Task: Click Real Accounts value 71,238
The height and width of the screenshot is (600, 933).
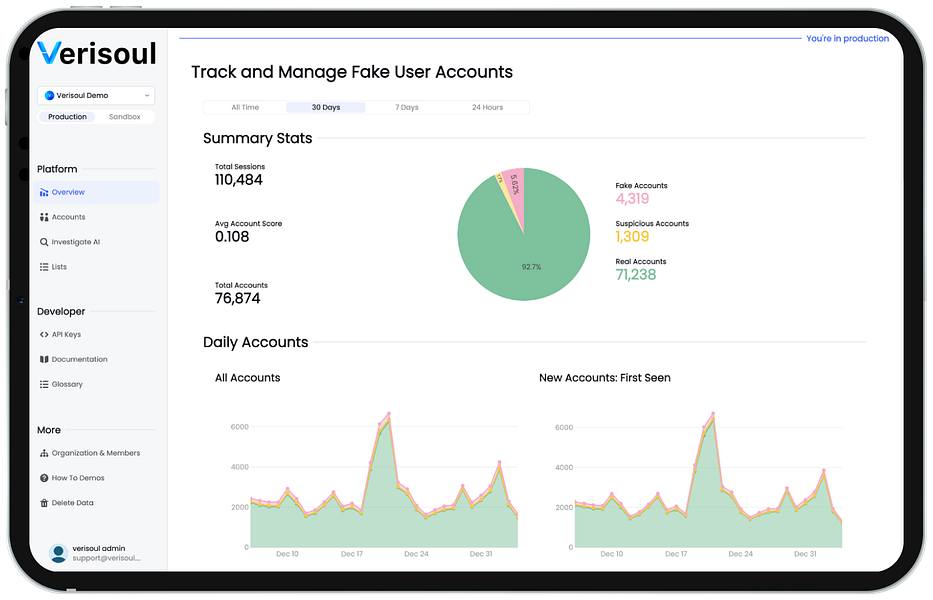Action: click(x=636, y=275)
